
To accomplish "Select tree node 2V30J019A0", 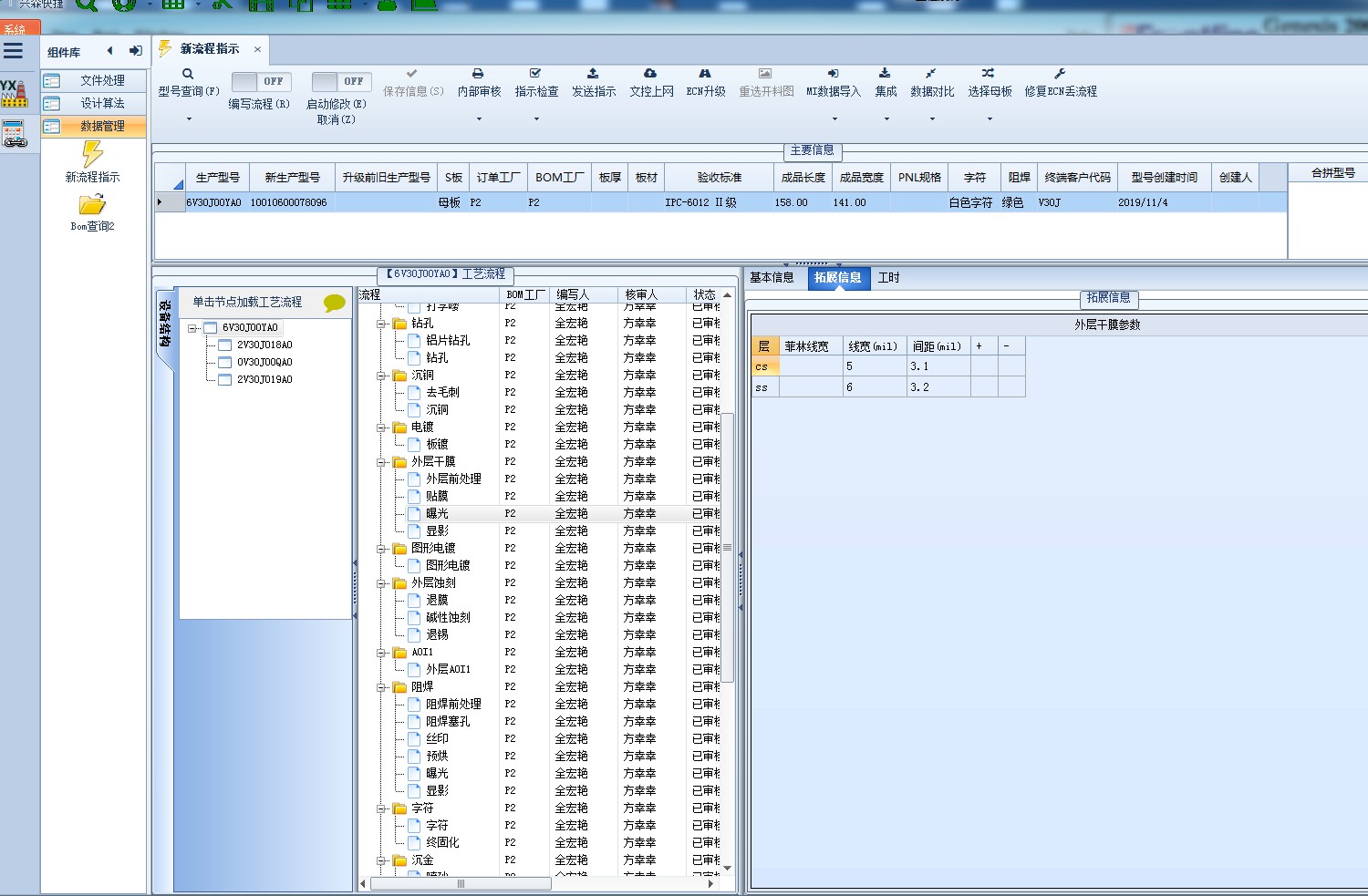I will tap(264, 380).
